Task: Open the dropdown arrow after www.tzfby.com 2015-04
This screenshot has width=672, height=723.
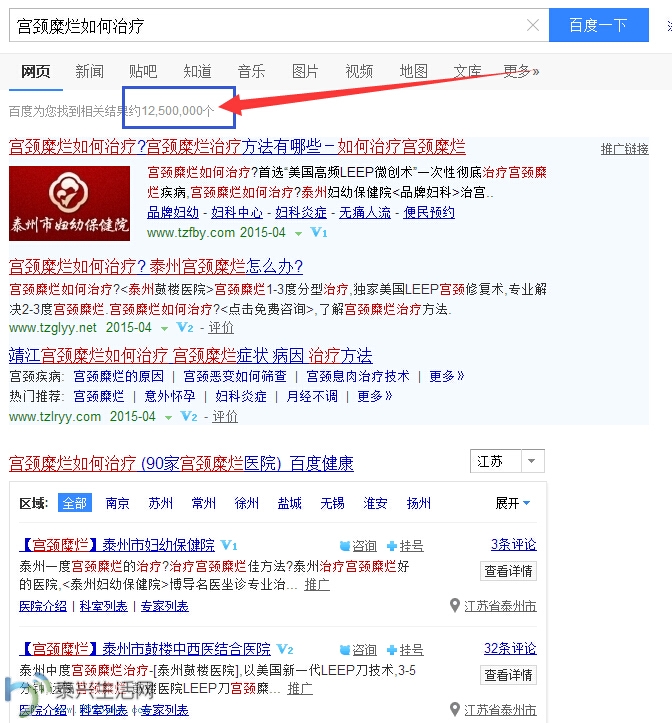Action: click(298, 233)
